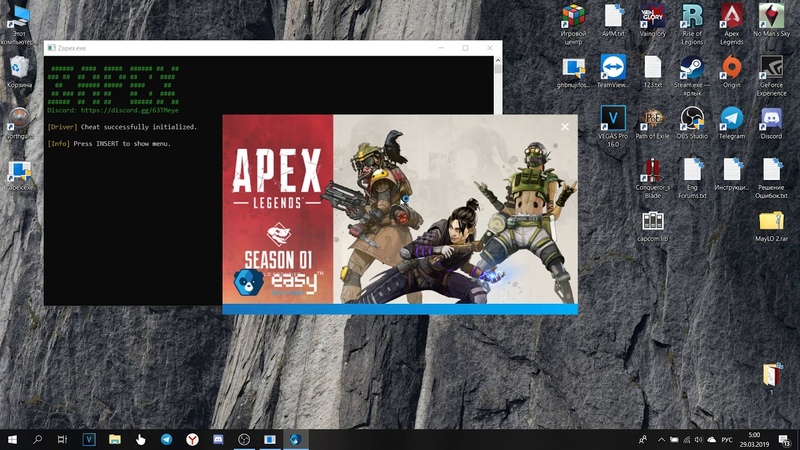Launch No Man's Sky shortcut
Screen dimensions: 800x450
point(771,20)
